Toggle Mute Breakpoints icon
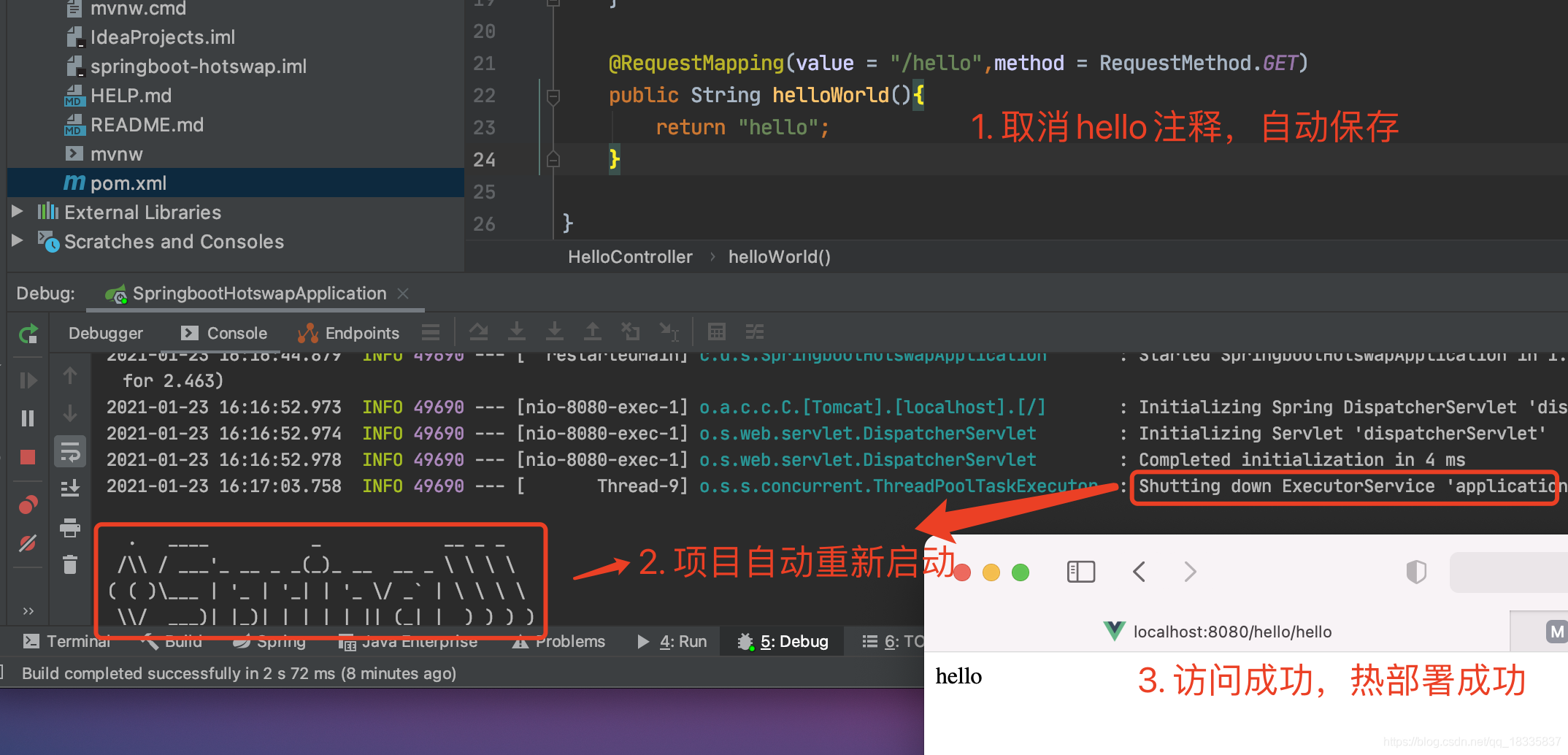 pos(28,543)
